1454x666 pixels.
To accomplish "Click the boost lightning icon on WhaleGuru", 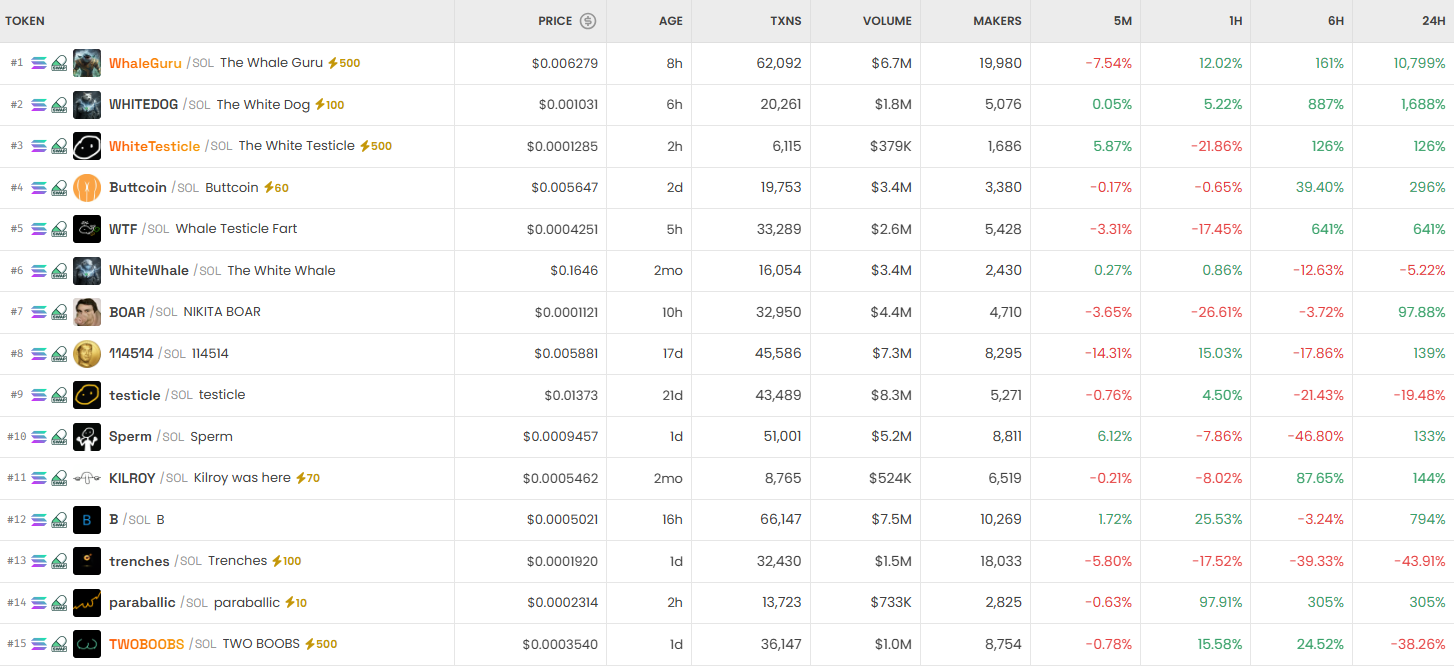I will click(x=333, y=63).
